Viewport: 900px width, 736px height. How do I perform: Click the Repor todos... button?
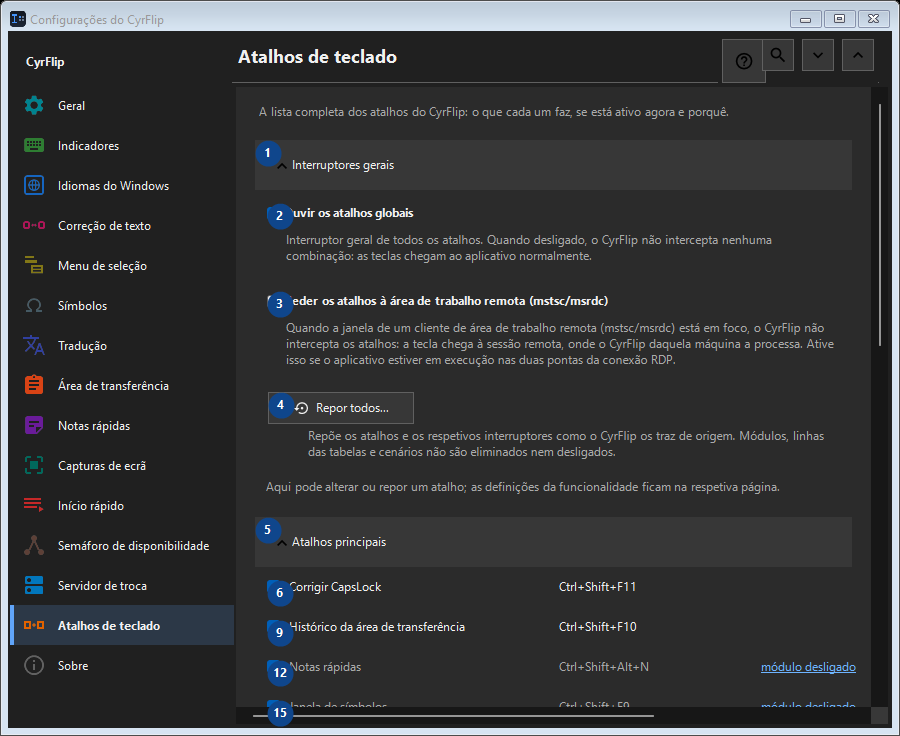click(341, 408)
